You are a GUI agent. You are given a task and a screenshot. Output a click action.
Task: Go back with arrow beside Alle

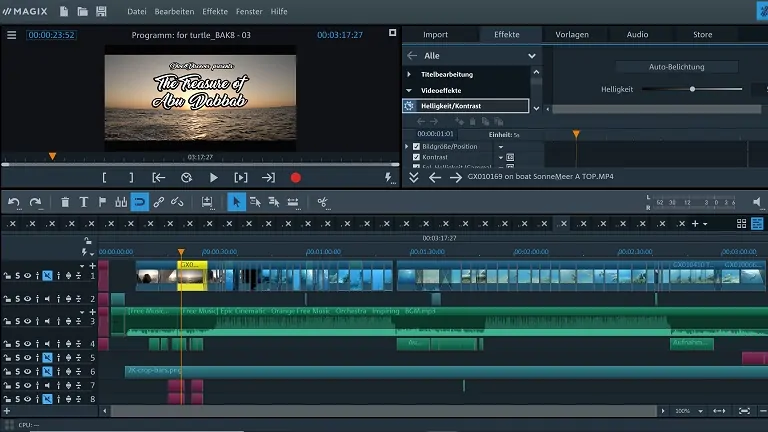click(x=412, y=56)
